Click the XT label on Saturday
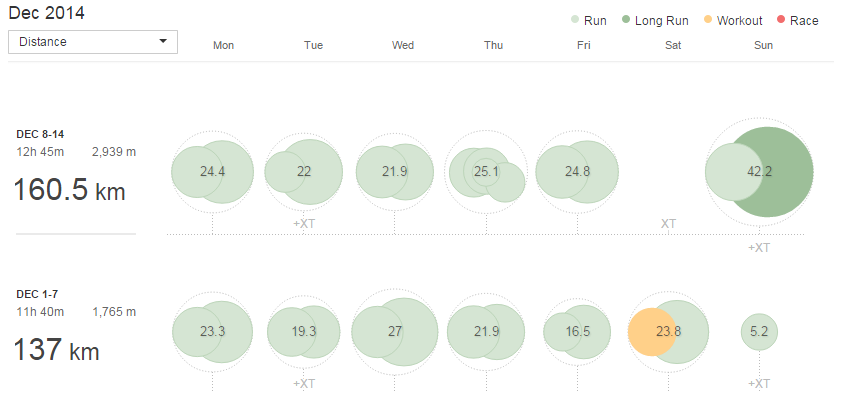This screenshot has width=847, height=408. click(668, 223)
